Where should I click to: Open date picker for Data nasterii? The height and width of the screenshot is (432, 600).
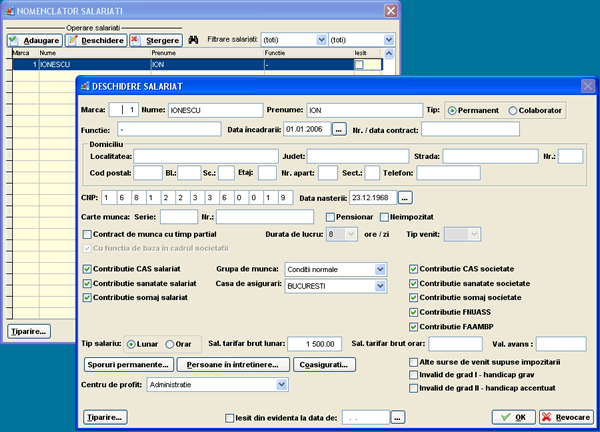tap(405, 197)
